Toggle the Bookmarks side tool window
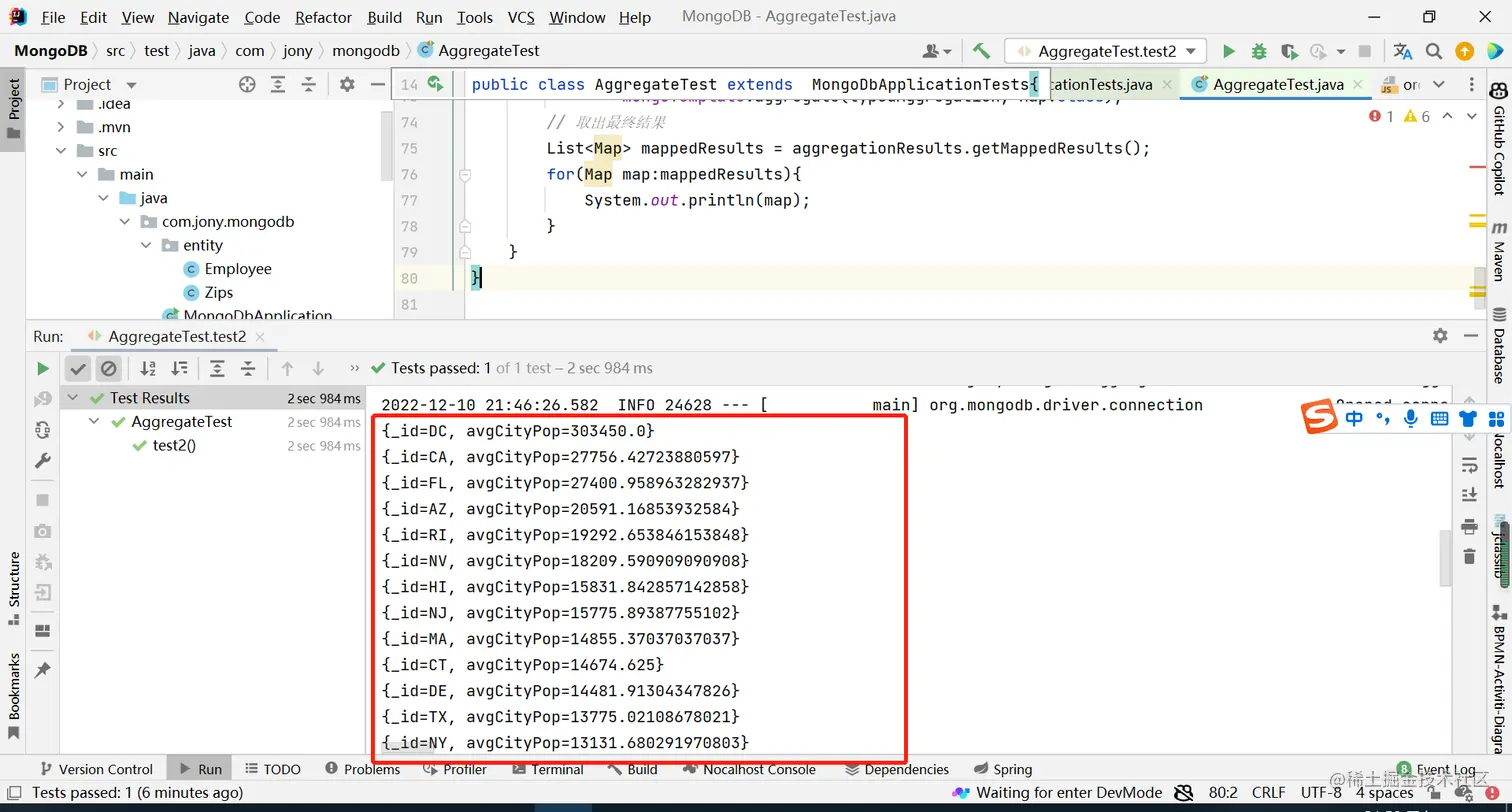1512x812 pixels. (x=13, y=696)
